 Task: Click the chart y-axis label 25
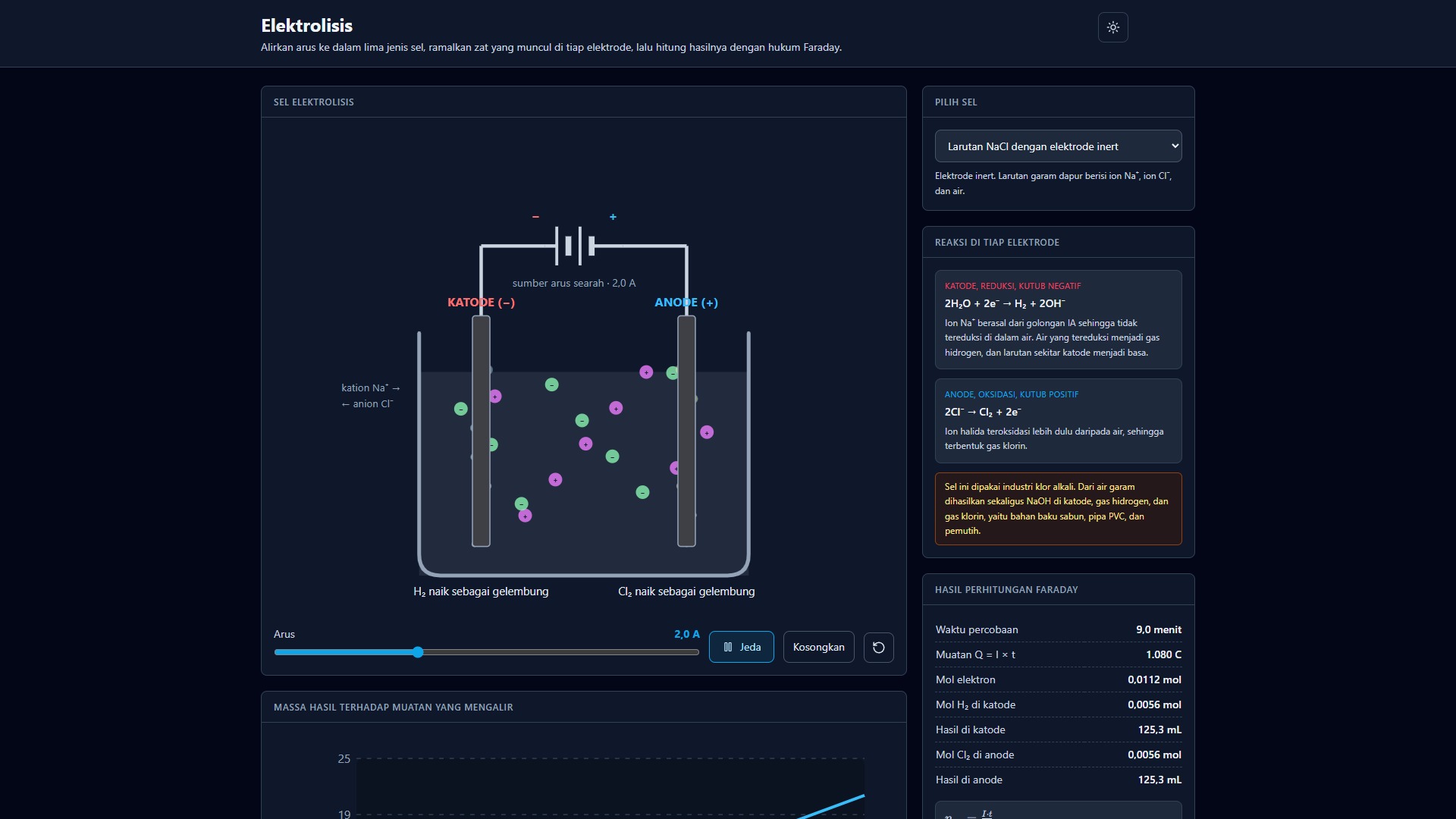(x=344, y=759)
